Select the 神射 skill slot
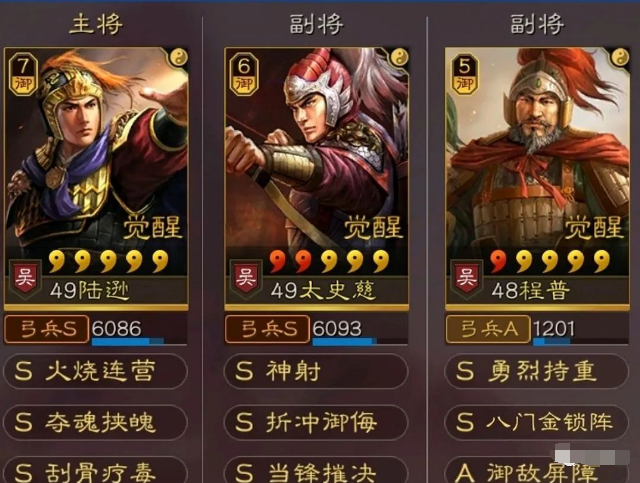The image size is (640, 483). pyautogui.click(x=316, y=371)
